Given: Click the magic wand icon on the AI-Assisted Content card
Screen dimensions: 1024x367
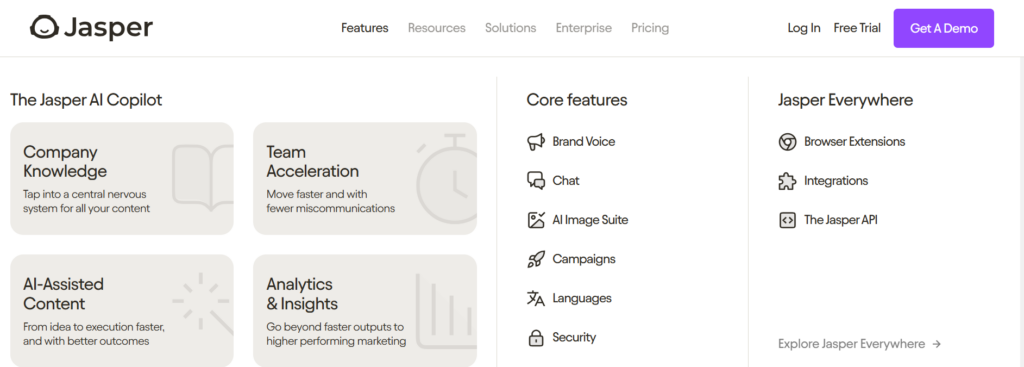Looking at the screenshot, I should [x=202, y=304].
